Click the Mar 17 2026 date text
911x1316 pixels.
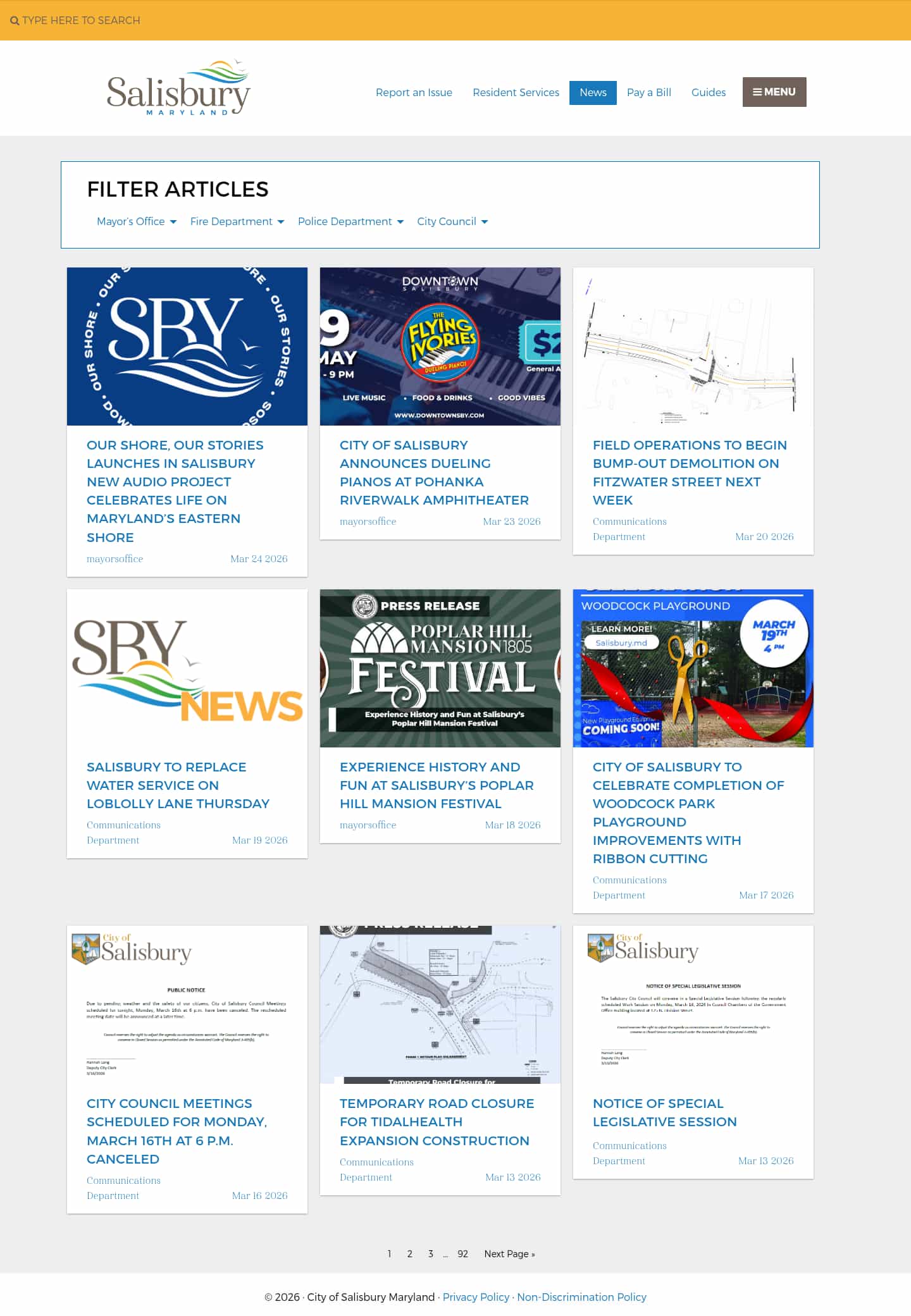(766, 895)
